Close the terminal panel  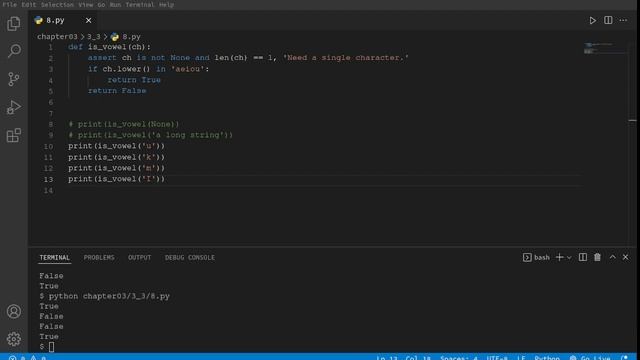tap(625, 257)
